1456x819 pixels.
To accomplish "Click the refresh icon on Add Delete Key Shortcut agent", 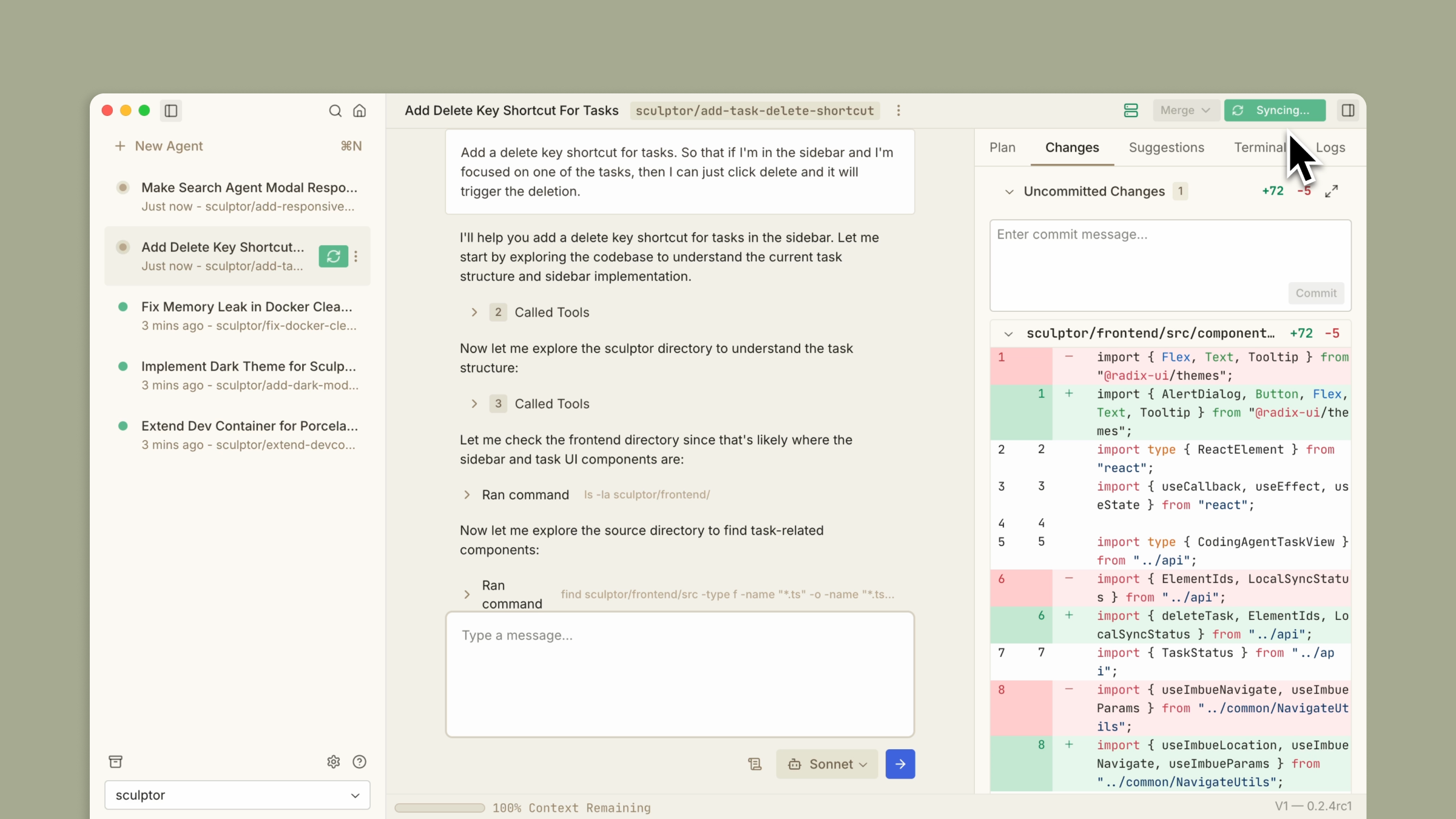I will 333,256.
